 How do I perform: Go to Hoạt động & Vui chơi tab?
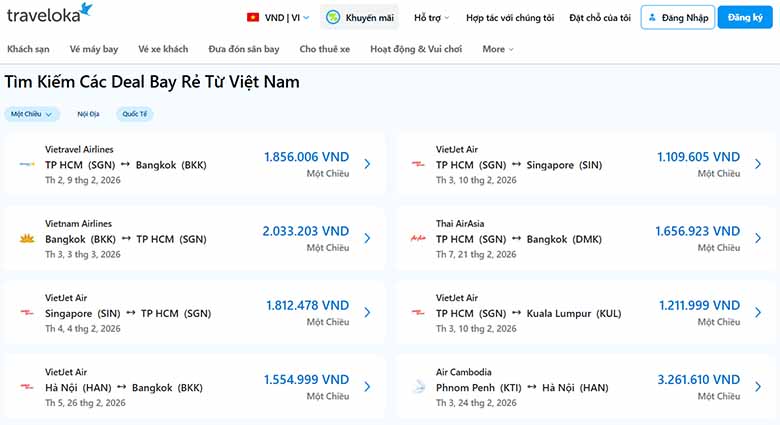tap(416, 49)
